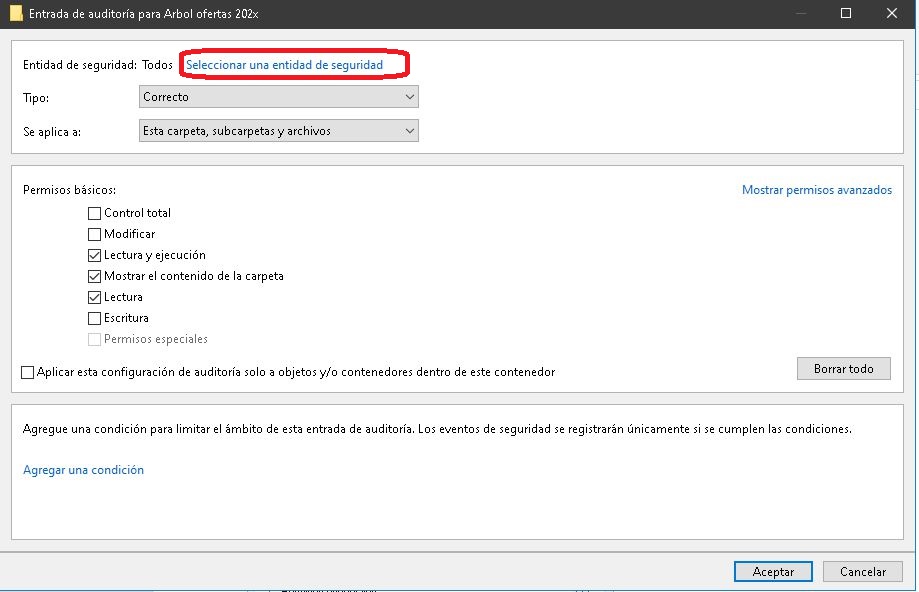Click the folder icon in the title bar
The width and height of the screenshot is (919, 592).
click(15, 13)
